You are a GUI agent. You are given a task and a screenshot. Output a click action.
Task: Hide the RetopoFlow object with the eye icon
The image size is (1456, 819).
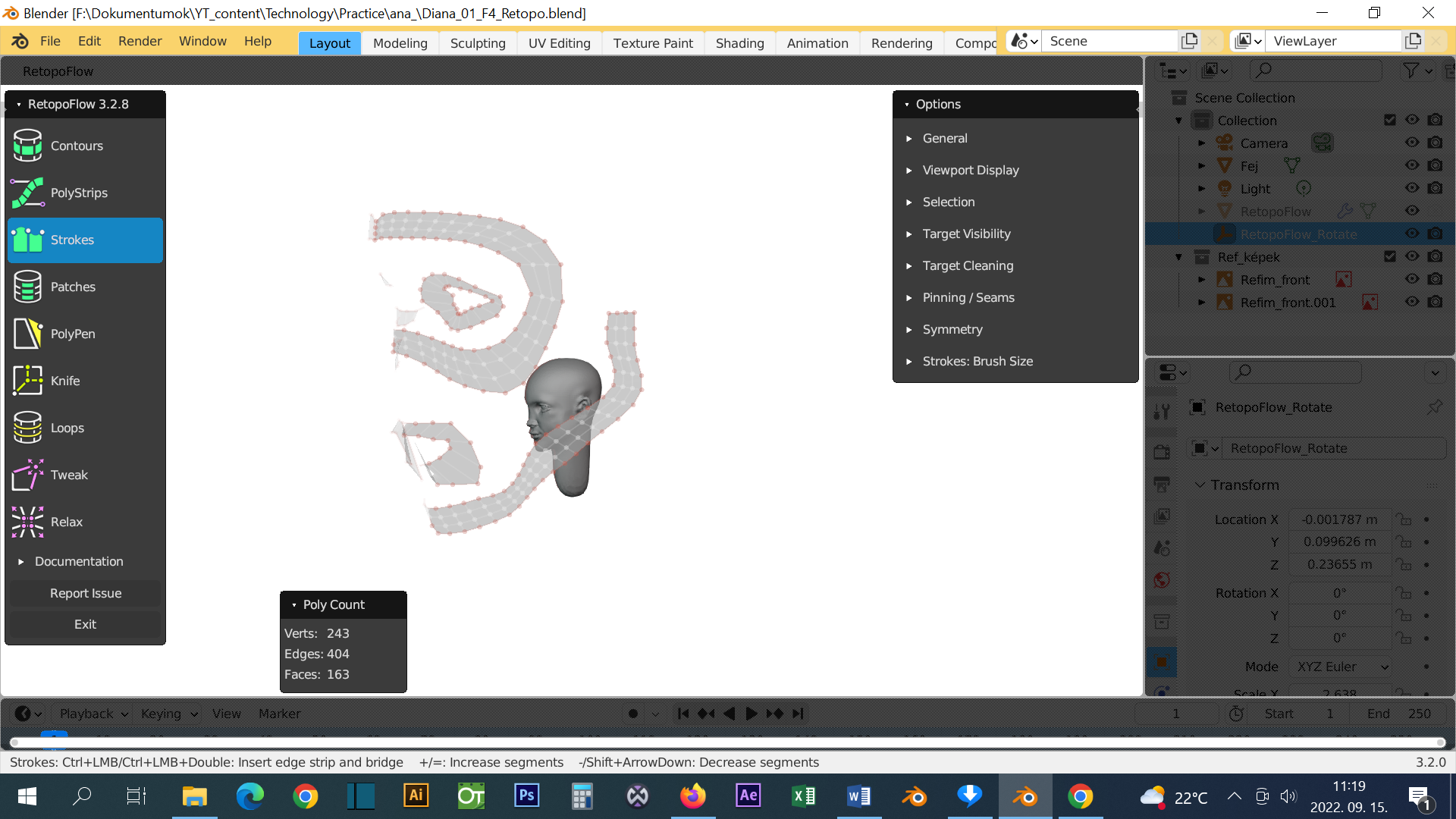click(1412, 210)
